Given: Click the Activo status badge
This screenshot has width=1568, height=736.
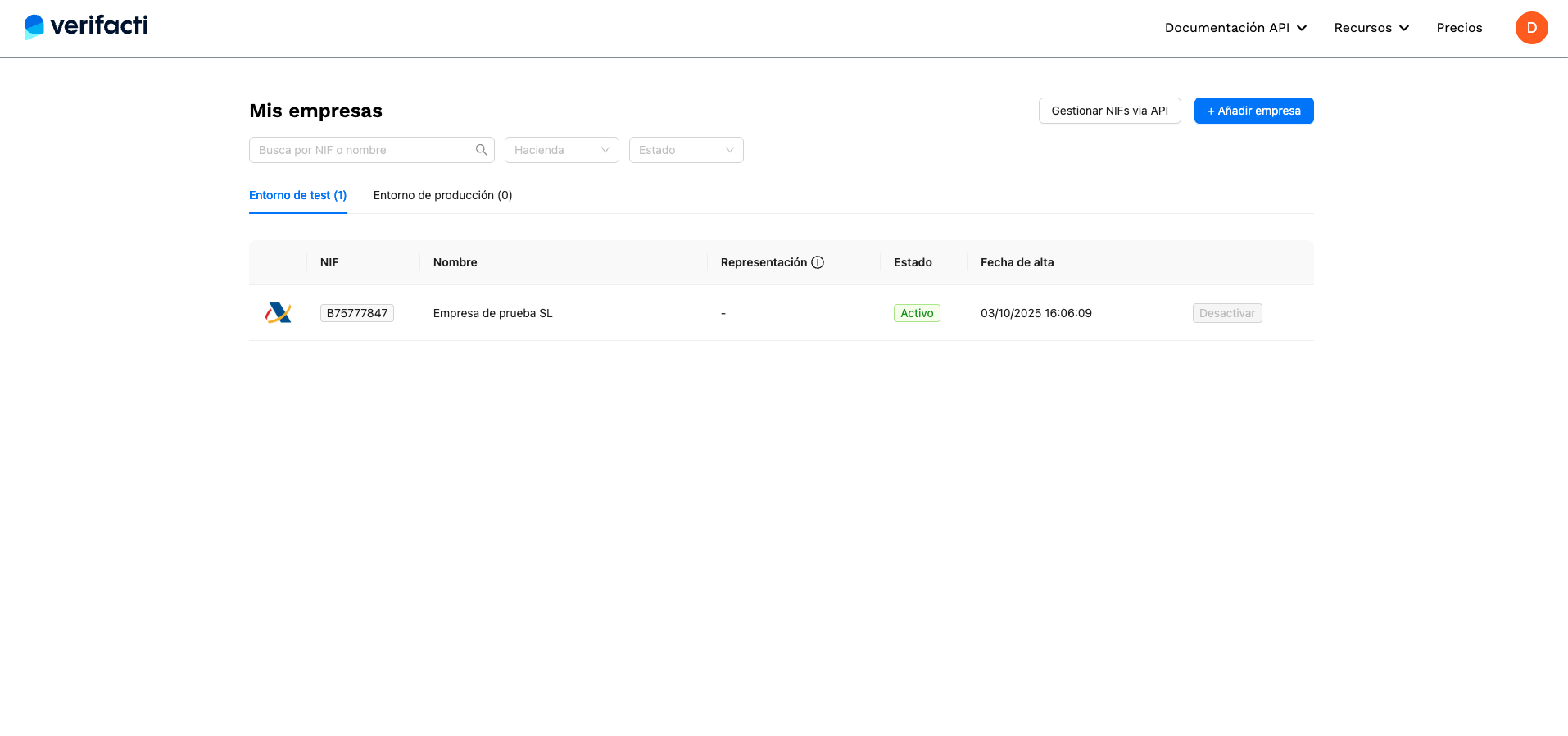Looking at the screenshot, I should (x=917, y=313).
